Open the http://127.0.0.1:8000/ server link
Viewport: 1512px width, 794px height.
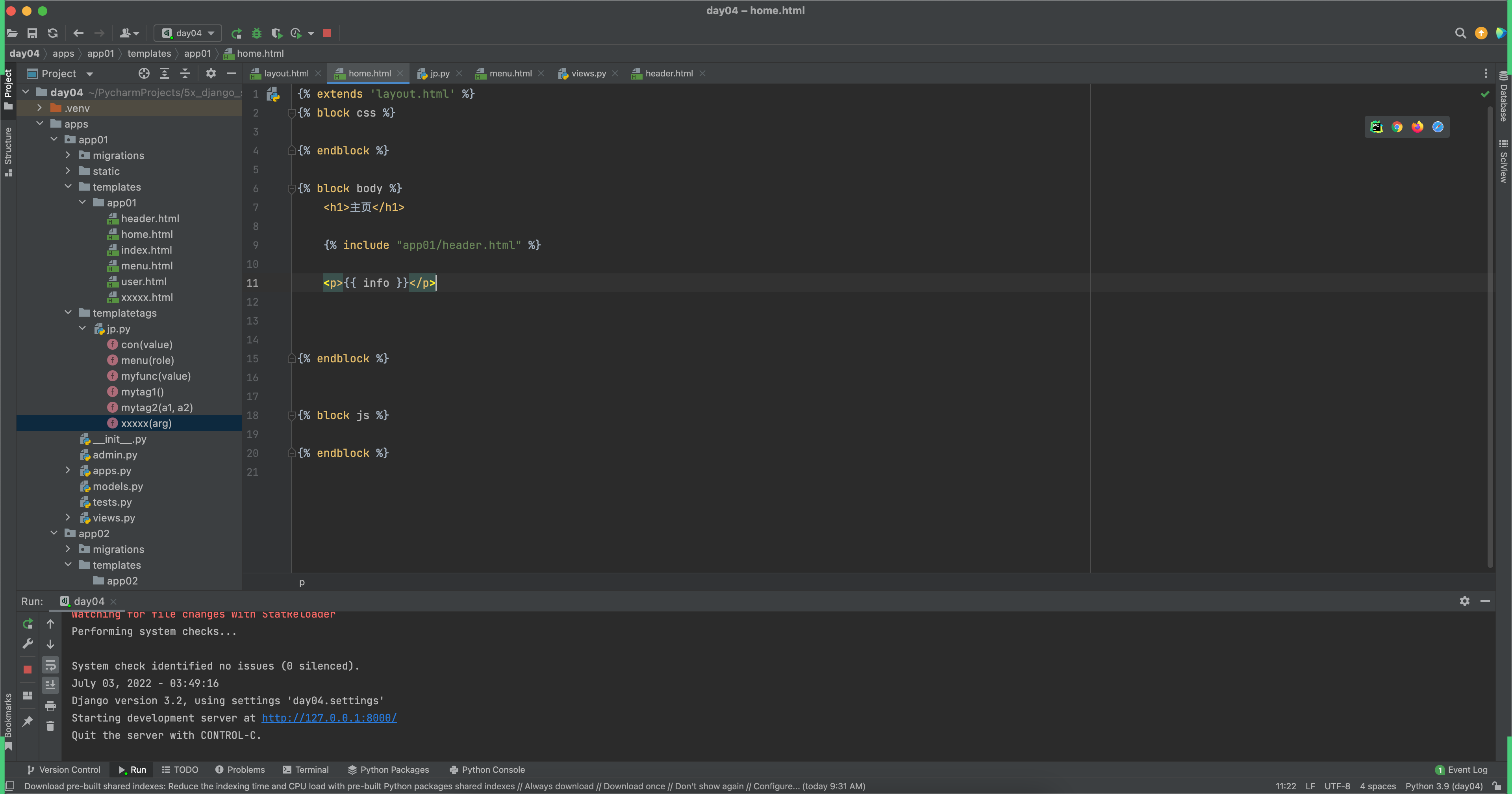[329, 718]
